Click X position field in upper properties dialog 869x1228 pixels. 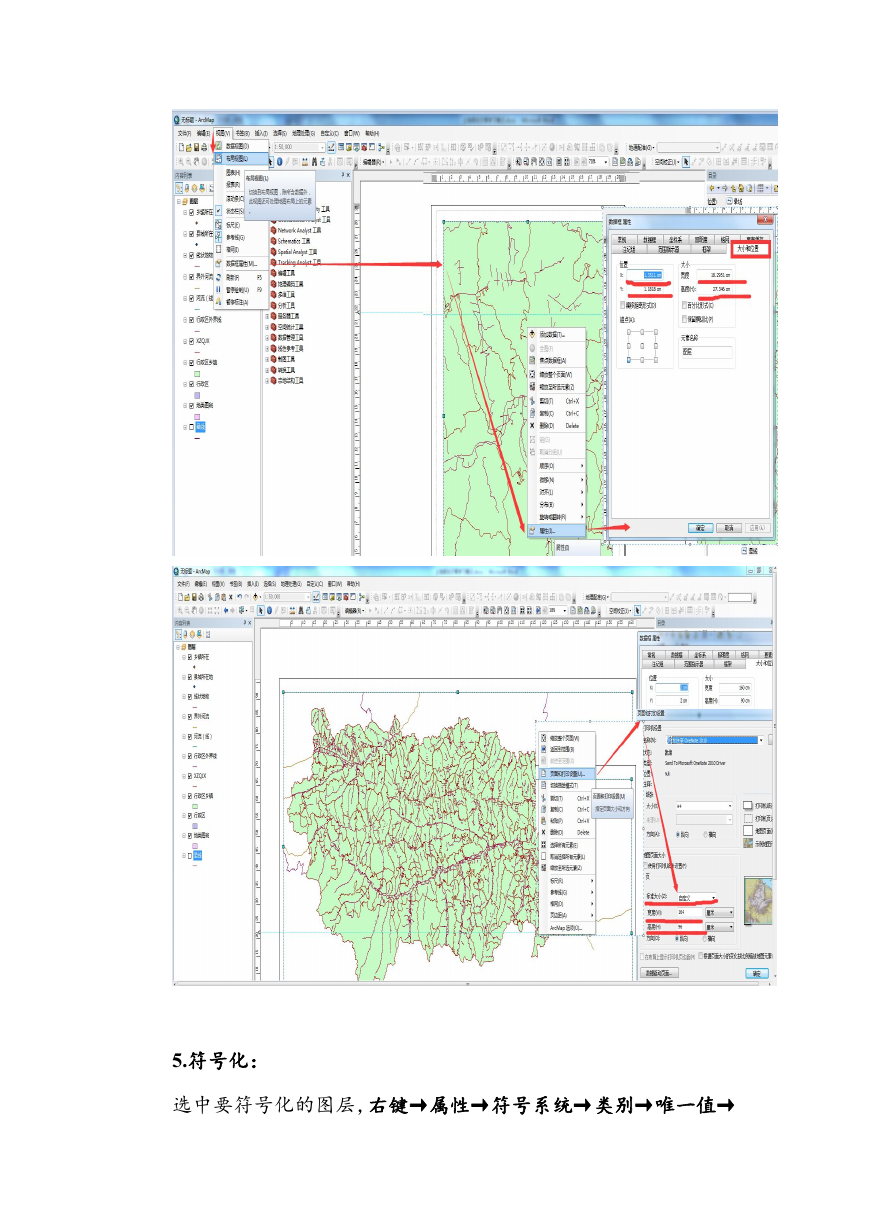[645, 275]
